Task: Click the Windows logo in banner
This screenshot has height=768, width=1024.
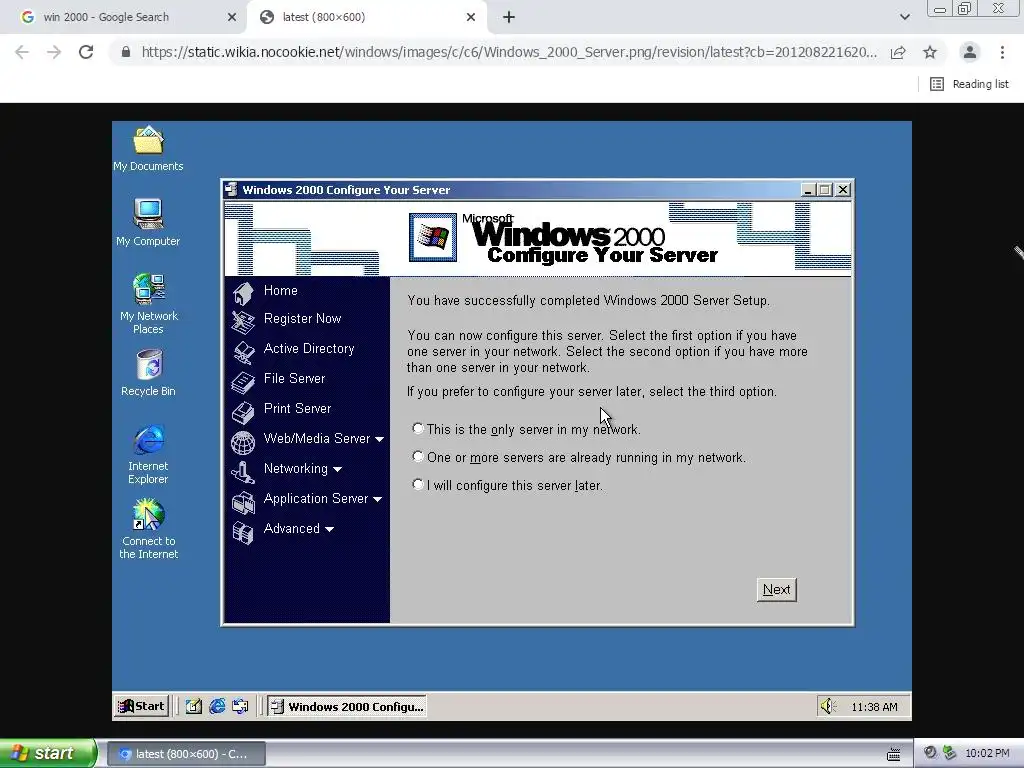Action: click(432, 237)
